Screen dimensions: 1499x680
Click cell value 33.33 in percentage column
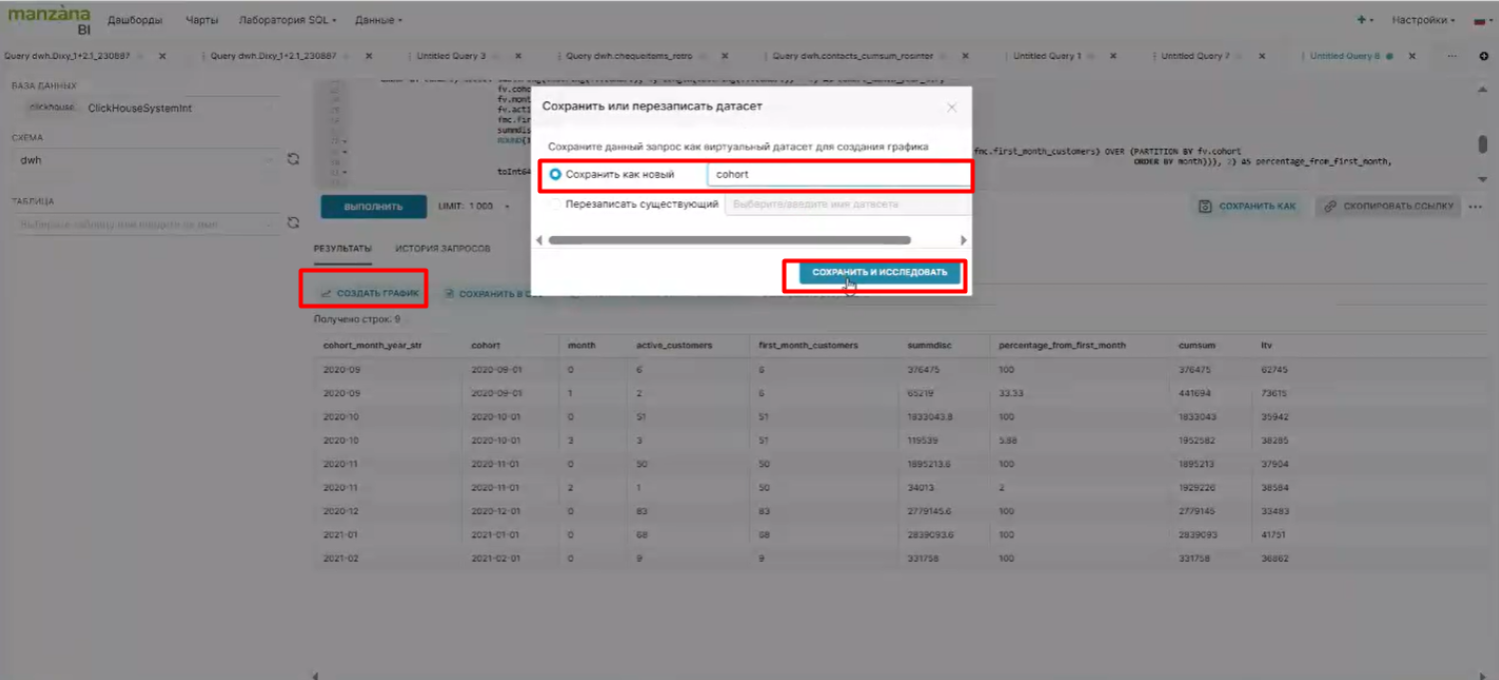1011,393
